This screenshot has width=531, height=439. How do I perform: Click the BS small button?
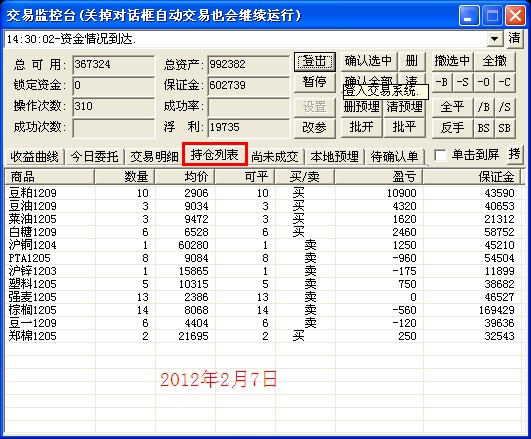(484, 128)
